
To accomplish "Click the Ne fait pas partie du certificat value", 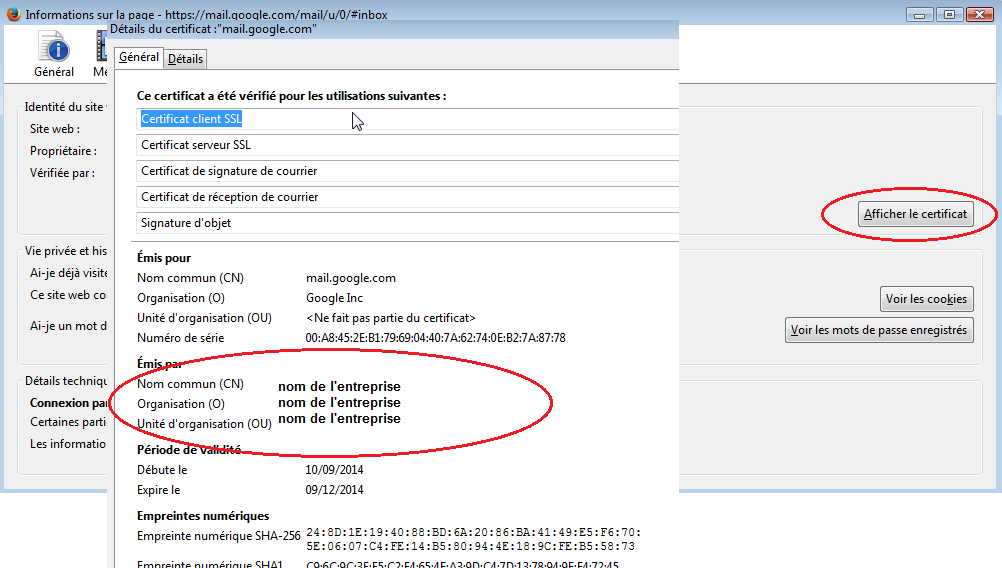I will coord(391,318).
